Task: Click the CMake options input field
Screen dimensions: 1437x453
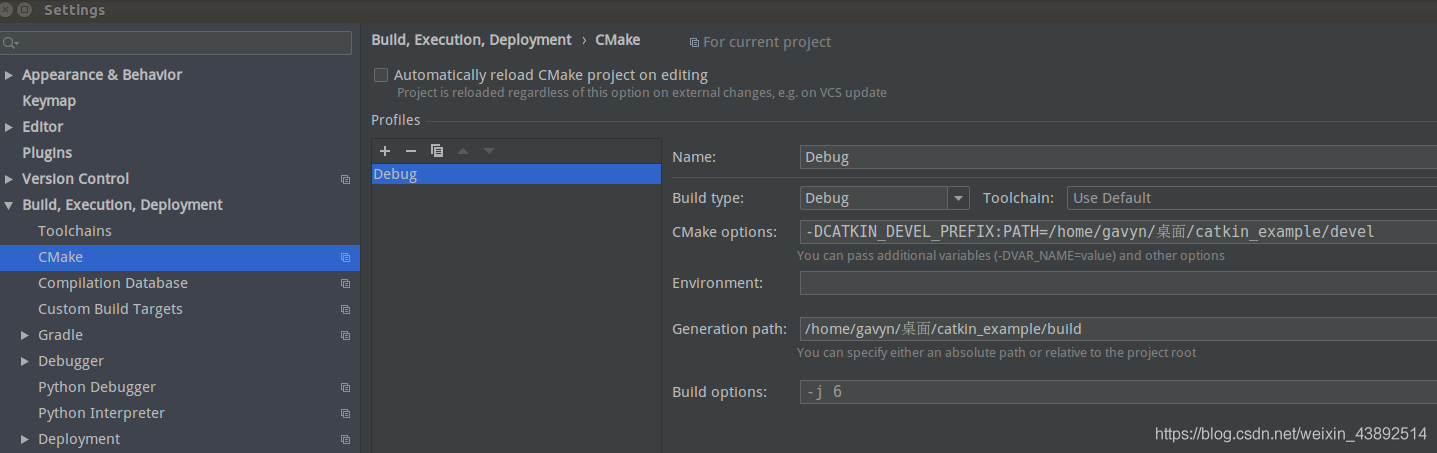Action: coord(1115,232)
